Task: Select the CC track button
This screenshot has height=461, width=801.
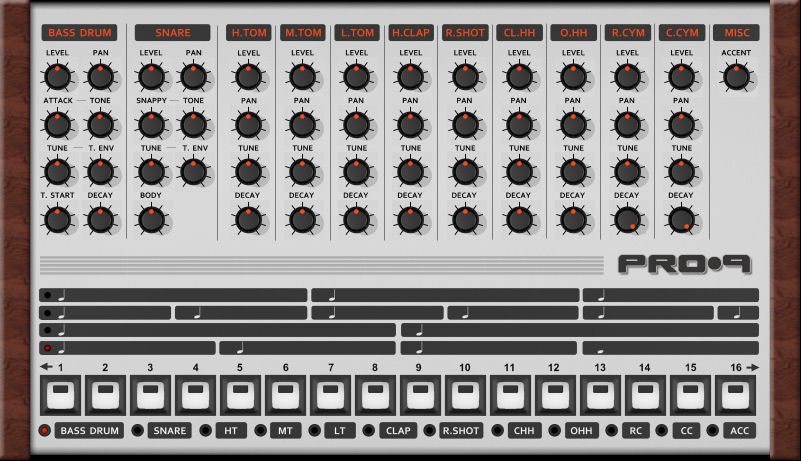Action: [x=686, y=430]
